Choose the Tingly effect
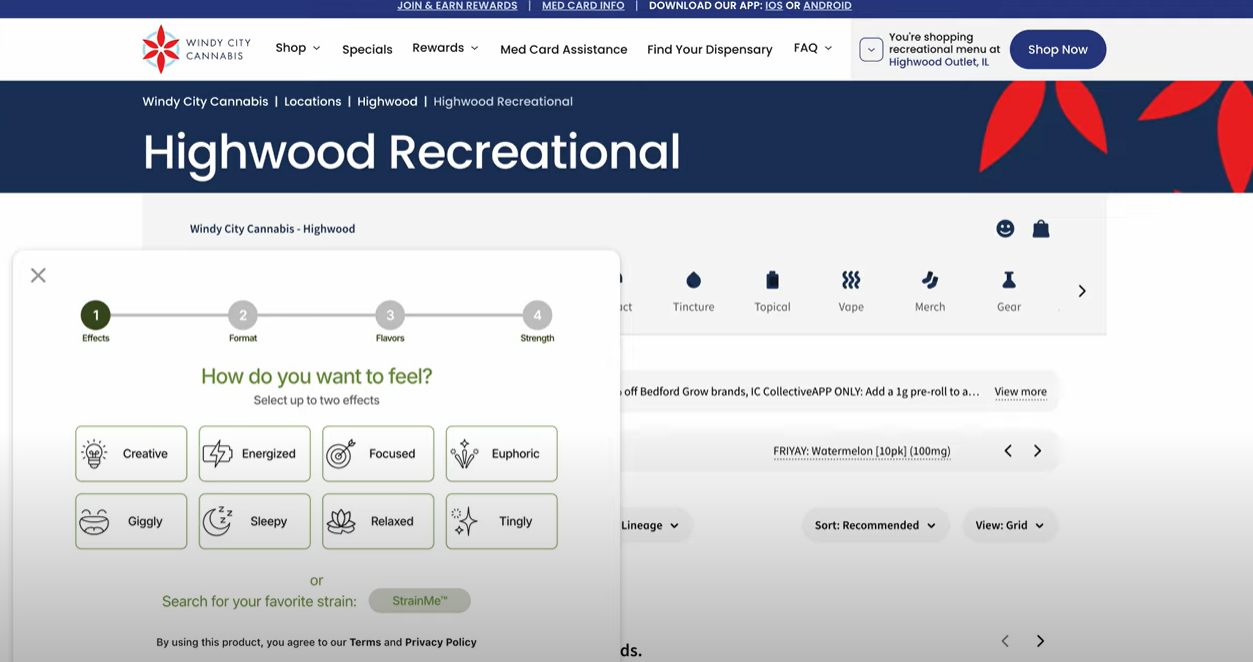1253x662 pixels. 501,521
